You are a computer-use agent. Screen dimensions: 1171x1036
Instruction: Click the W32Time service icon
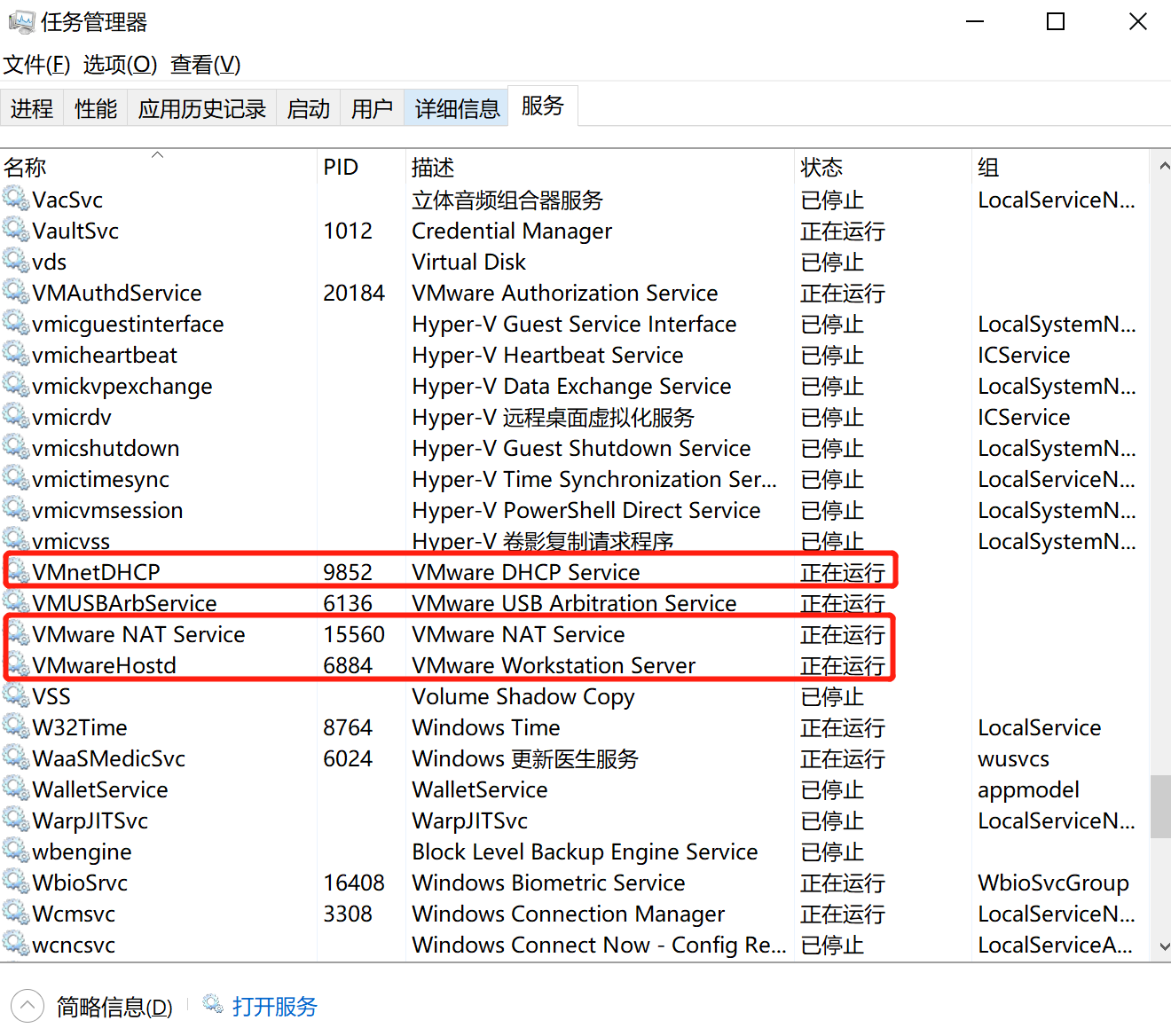coord(16,726)
